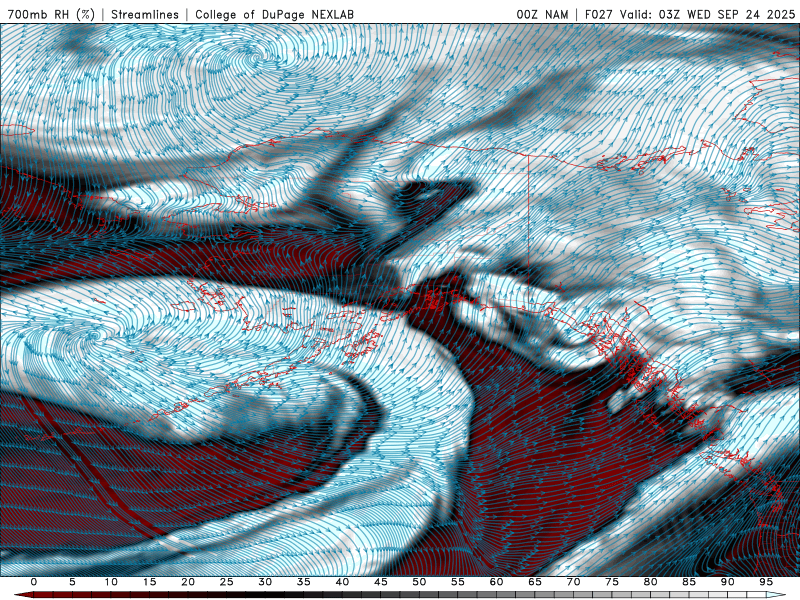800x600 pixels.
Task: Click the scale value "85"
Action: (689, 582)
